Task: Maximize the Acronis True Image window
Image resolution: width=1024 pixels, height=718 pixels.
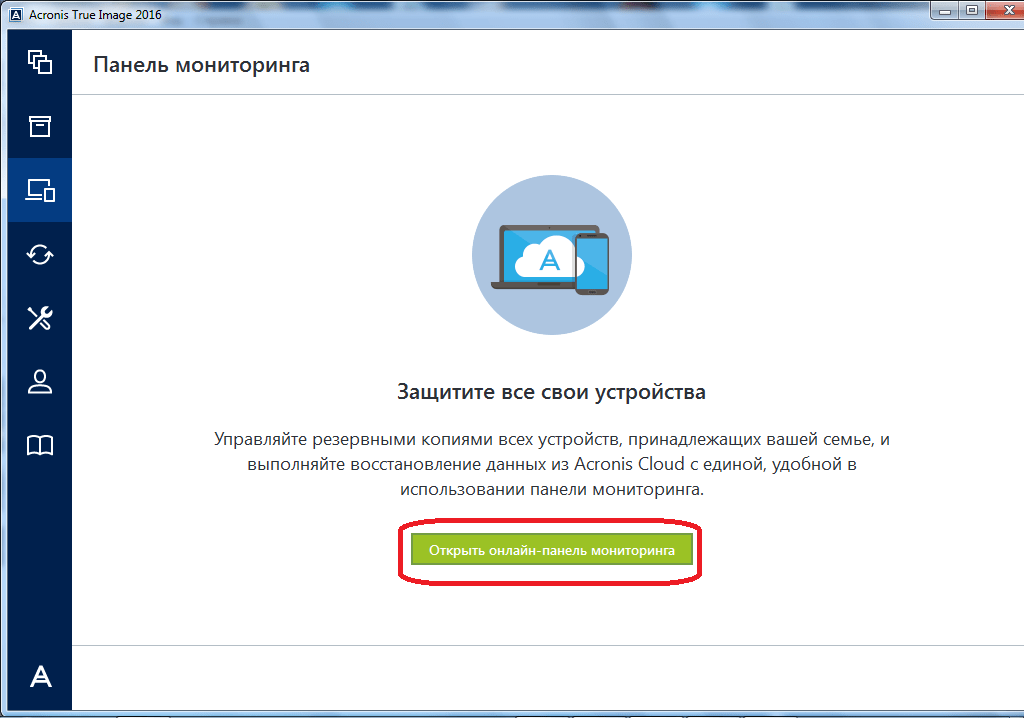Action: point(972,10)
